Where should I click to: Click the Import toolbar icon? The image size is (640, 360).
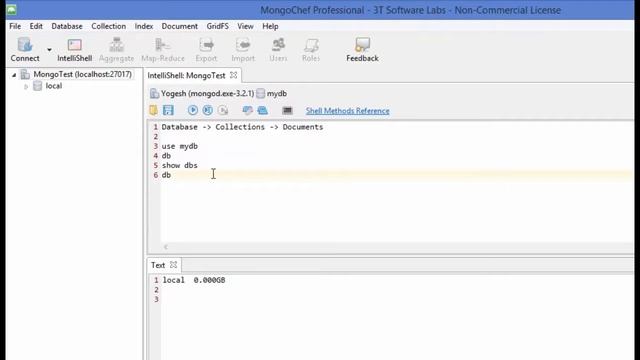pyautogui.click(x=243, y=49)
